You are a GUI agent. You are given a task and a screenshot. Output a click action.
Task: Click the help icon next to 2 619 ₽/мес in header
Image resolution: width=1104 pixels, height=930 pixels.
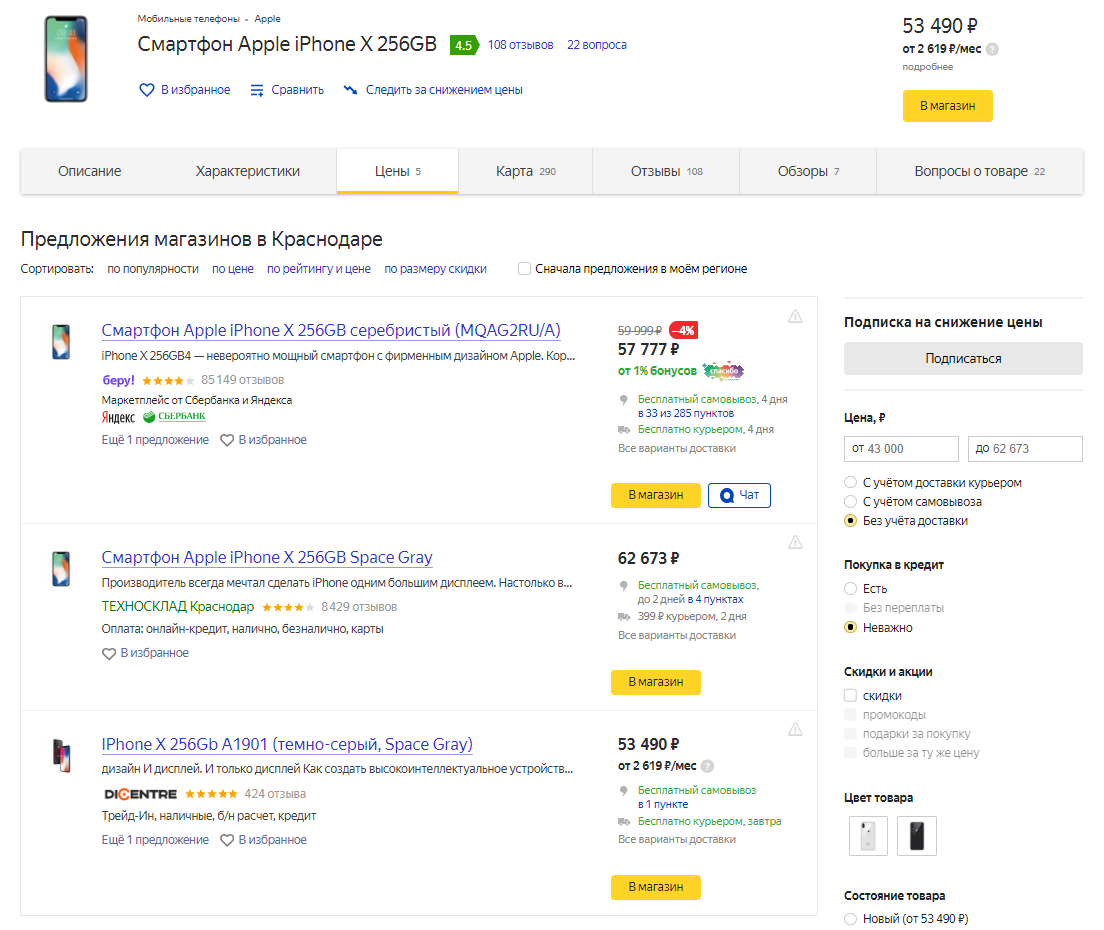click(x=992, y=49)
